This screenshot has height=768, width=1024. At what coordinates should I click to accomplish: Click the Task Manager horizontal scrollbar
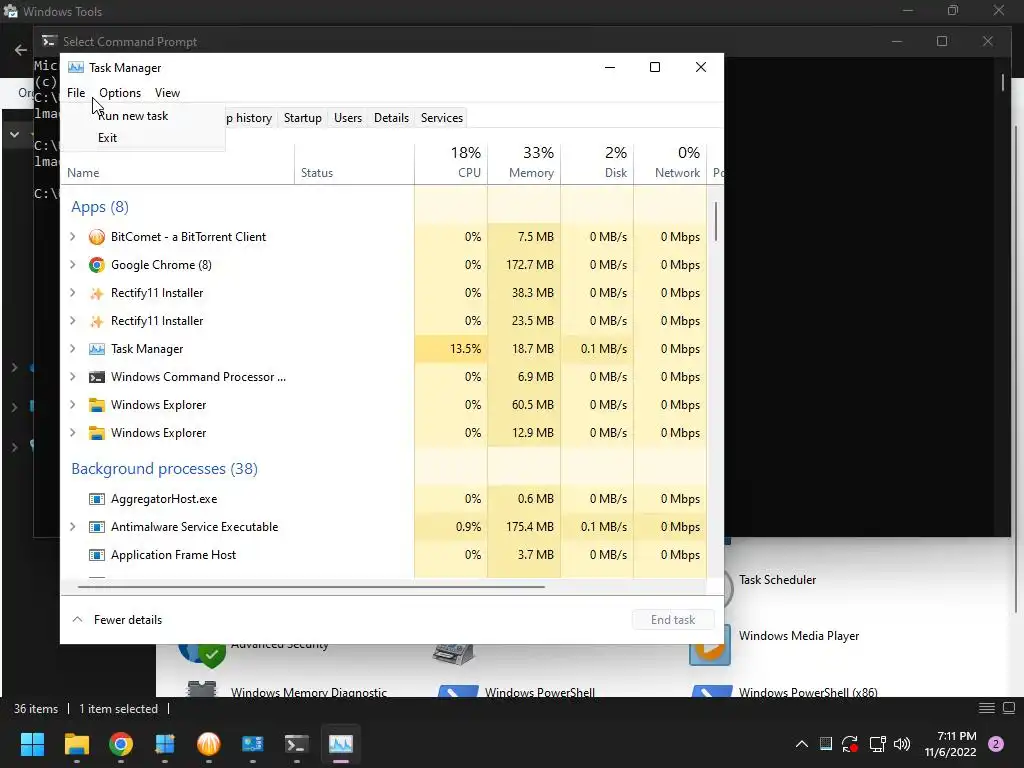(x=311, y=587)
